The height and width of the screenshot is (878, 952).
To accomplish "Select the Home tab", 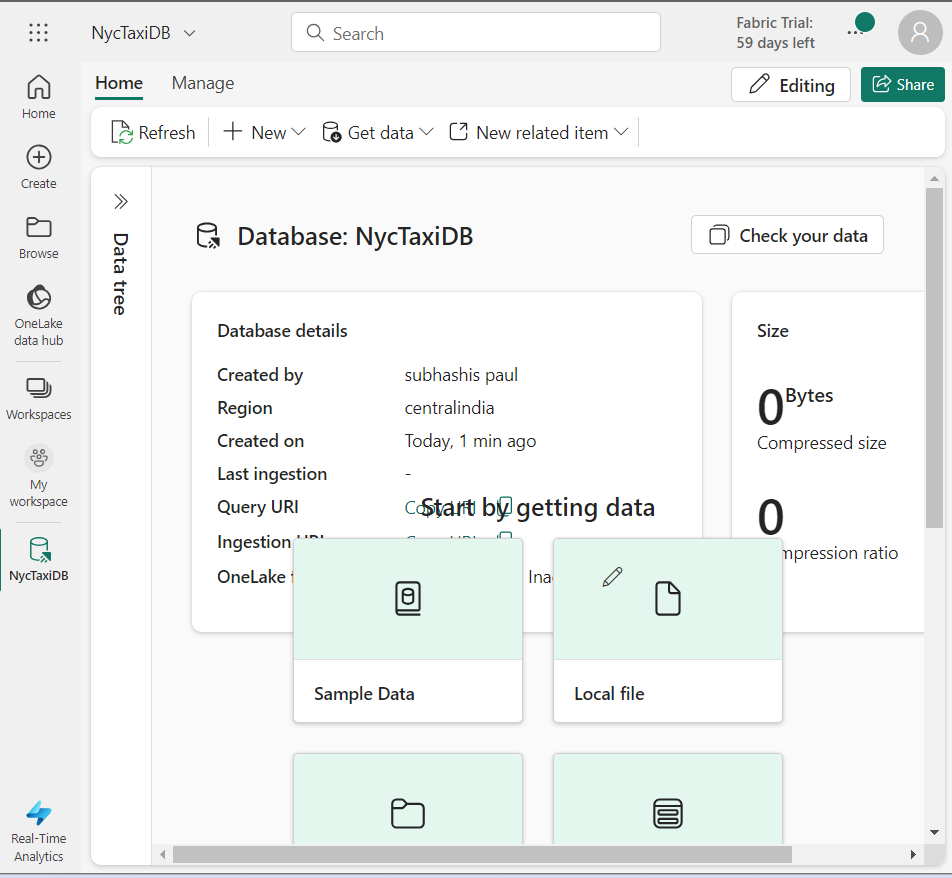I will [118, 83].
